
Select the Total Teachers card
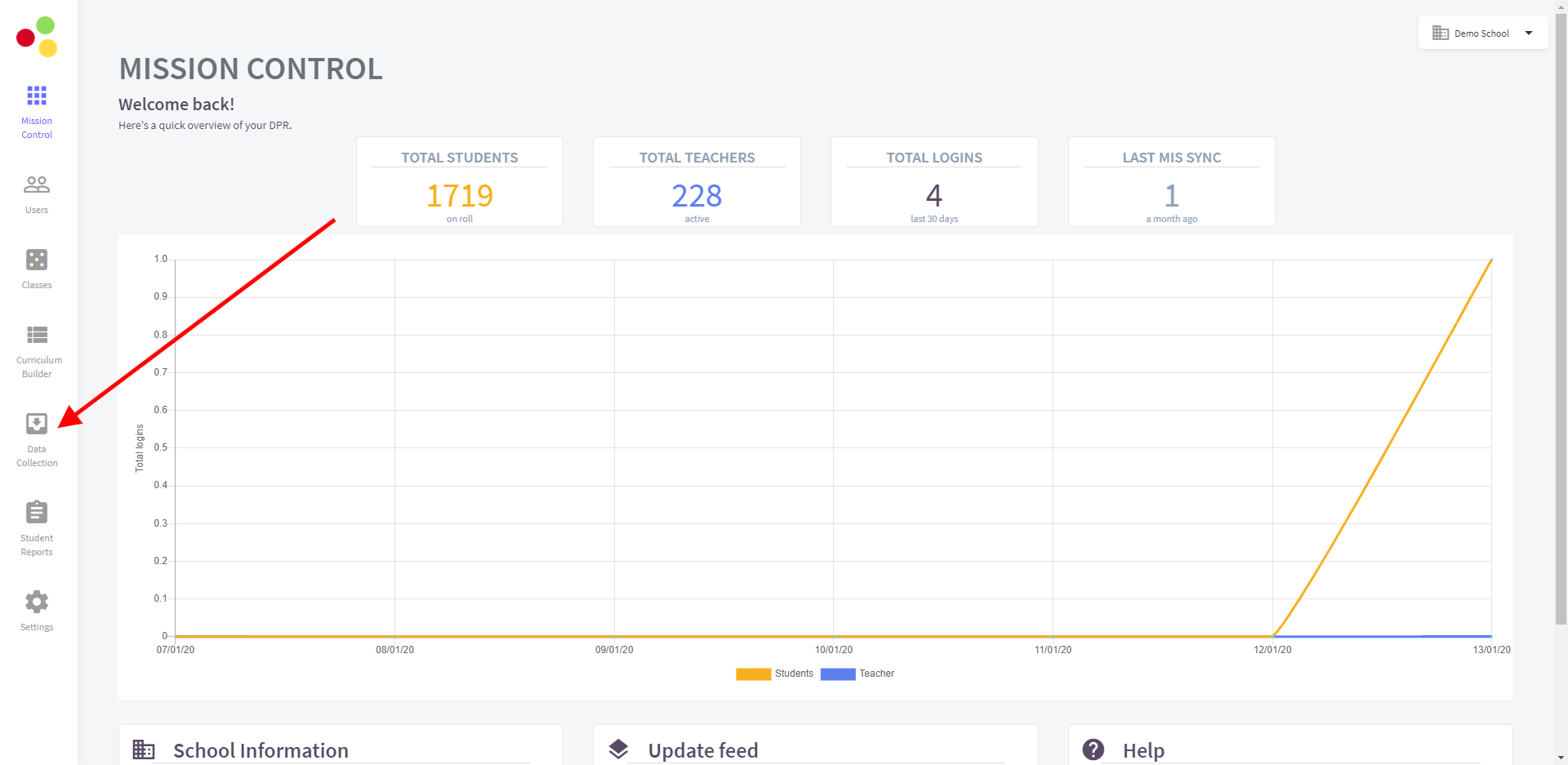(697, 182)
